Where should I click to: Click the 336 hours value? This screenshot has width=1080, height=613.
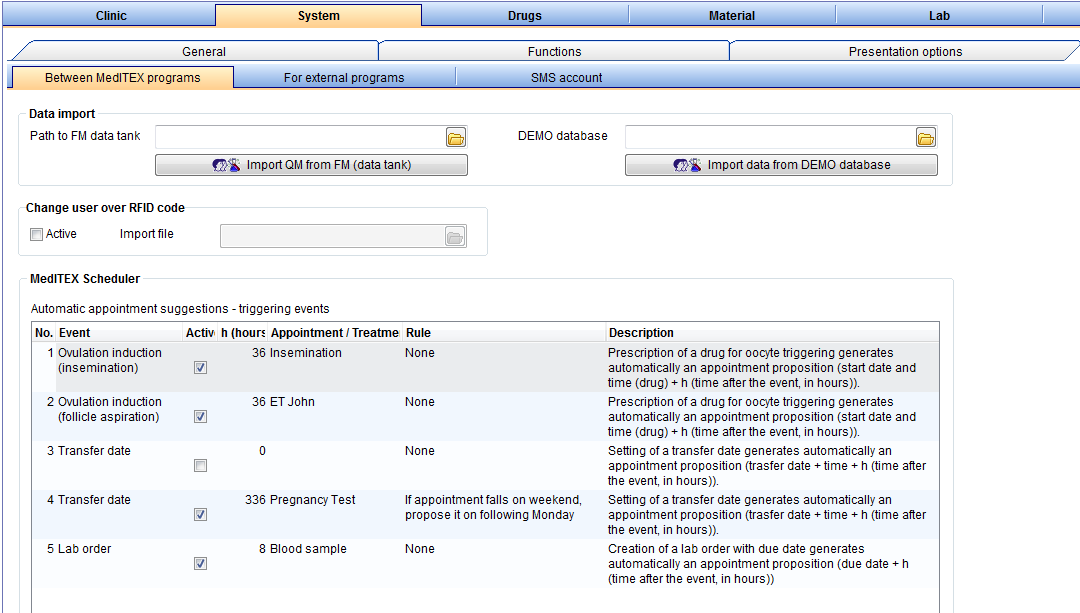point(255,499)
